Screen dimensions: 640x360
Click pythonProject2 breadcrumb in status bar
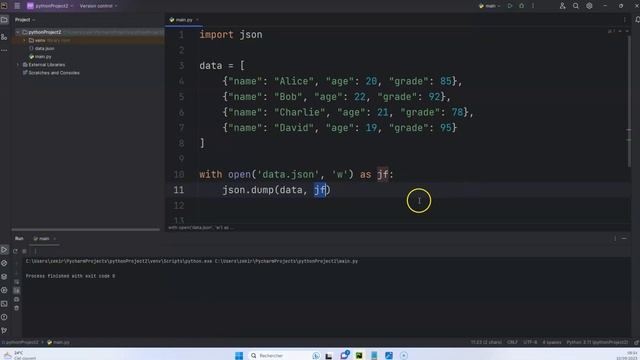pos(20,342)
